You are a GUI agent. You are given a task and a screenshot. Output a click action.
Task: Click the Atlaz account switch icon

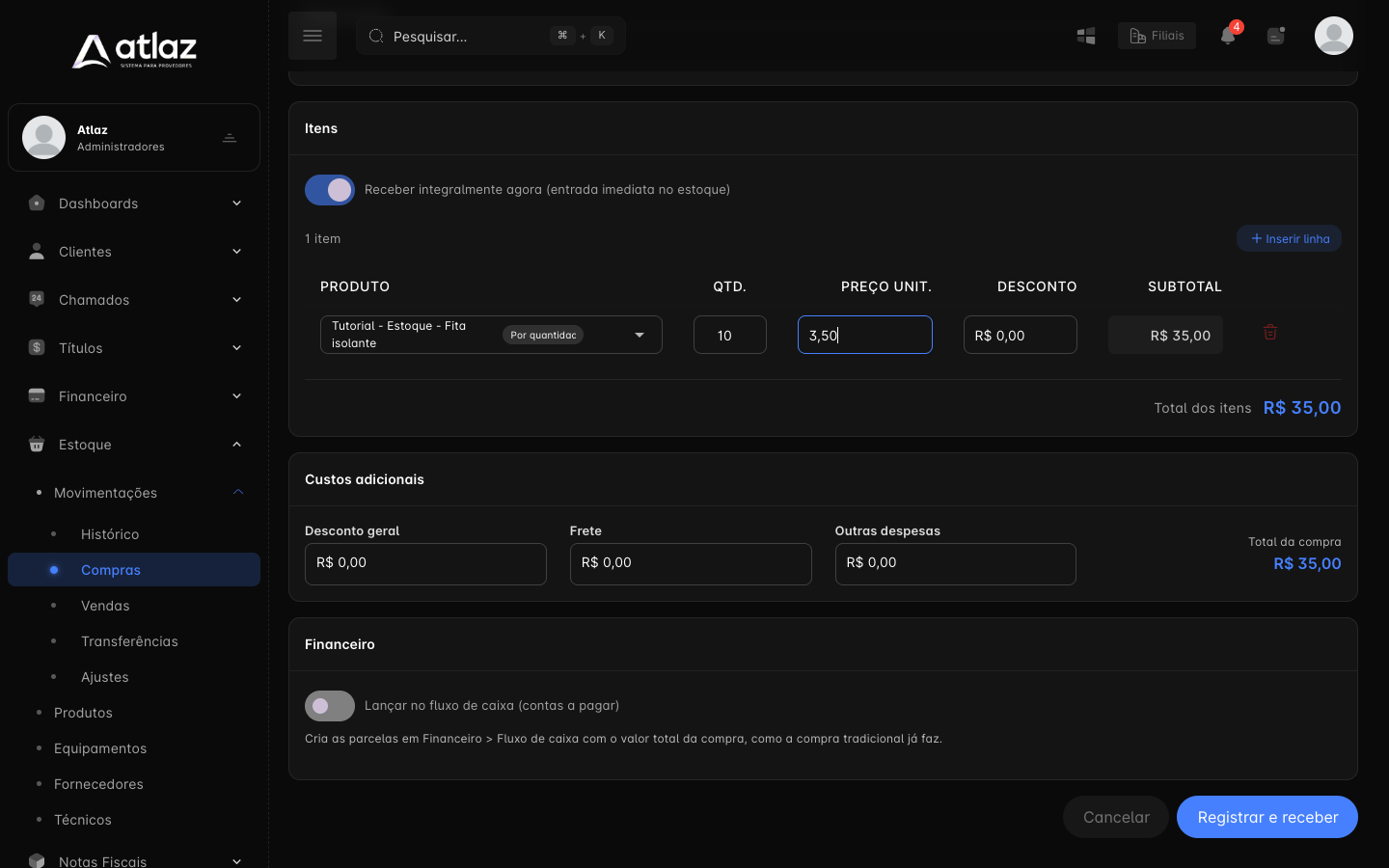click(230, 138)
